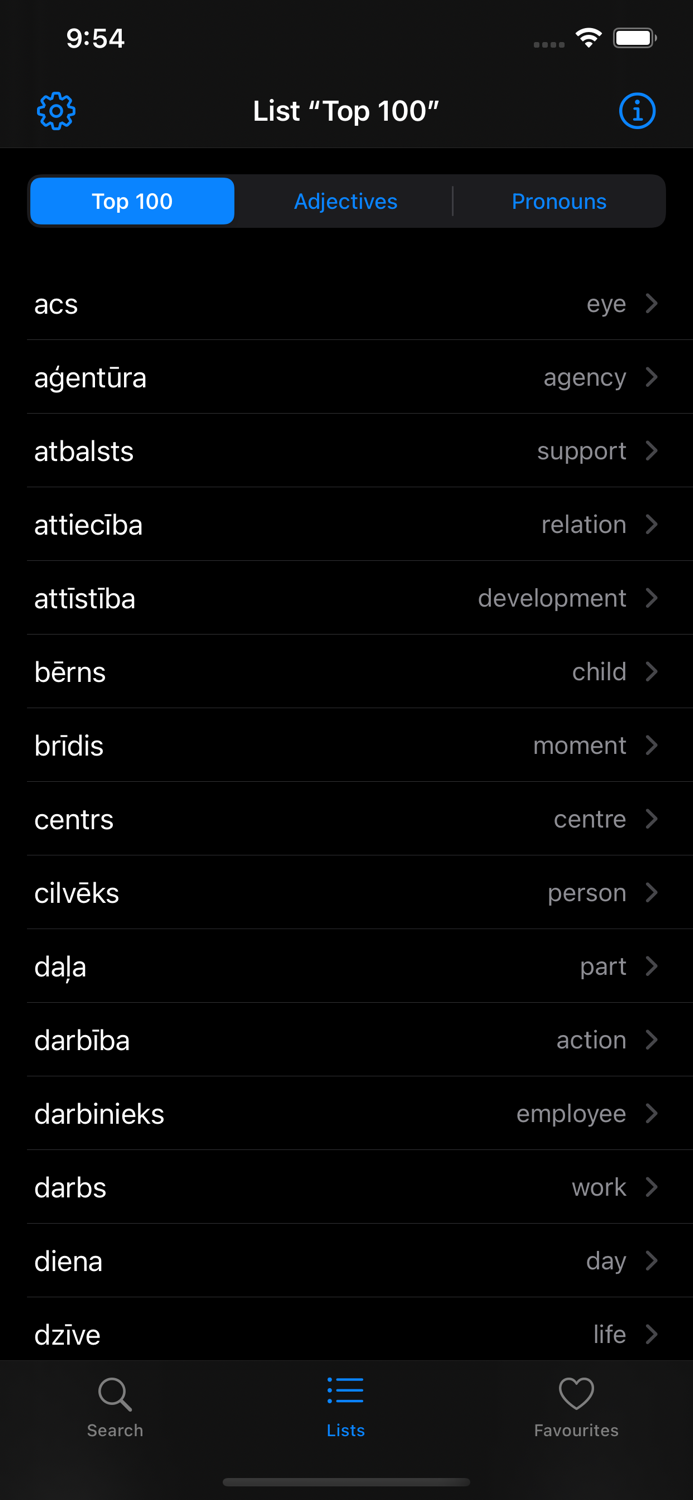Tap the cellular signal dots

(548, 42)
